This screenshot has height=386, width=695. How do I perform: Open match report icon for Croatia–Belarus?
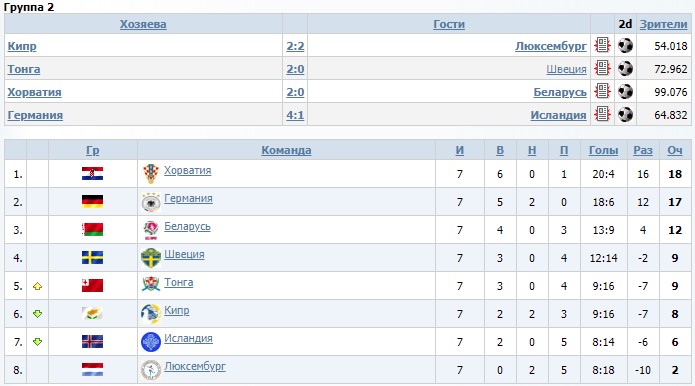point(602,91)
